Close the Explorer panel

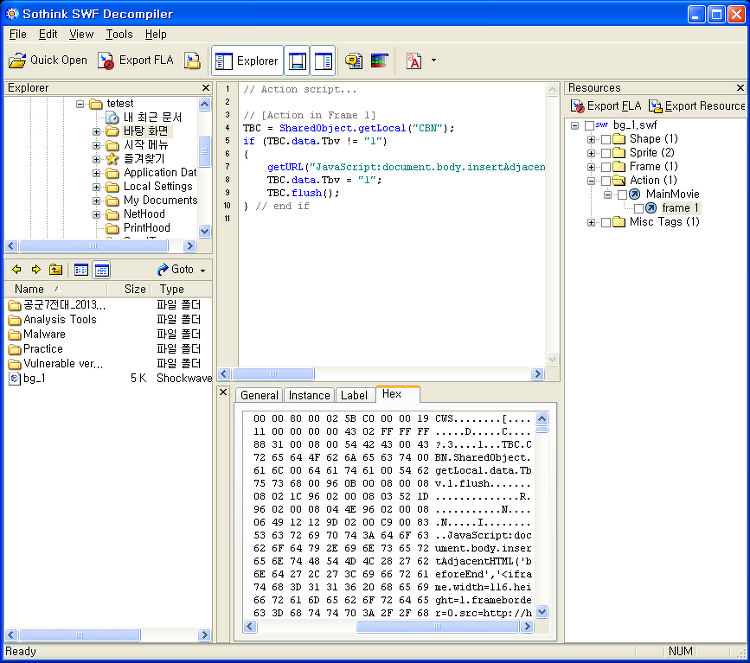coord(206,88)
